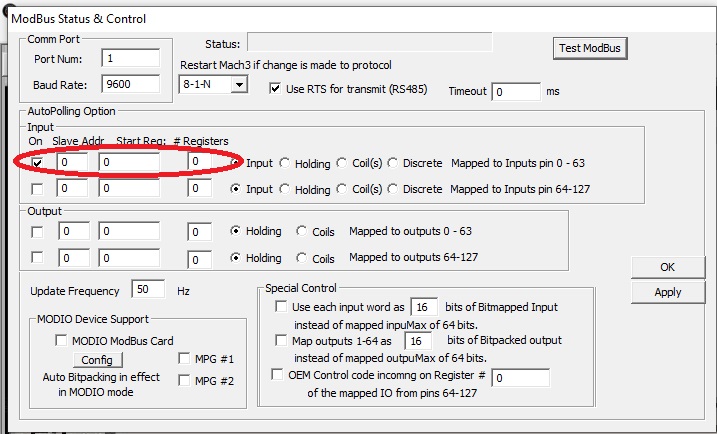Enable On box for outputs 0 - 63
717x434 pixels.
(x=37, y=232)
